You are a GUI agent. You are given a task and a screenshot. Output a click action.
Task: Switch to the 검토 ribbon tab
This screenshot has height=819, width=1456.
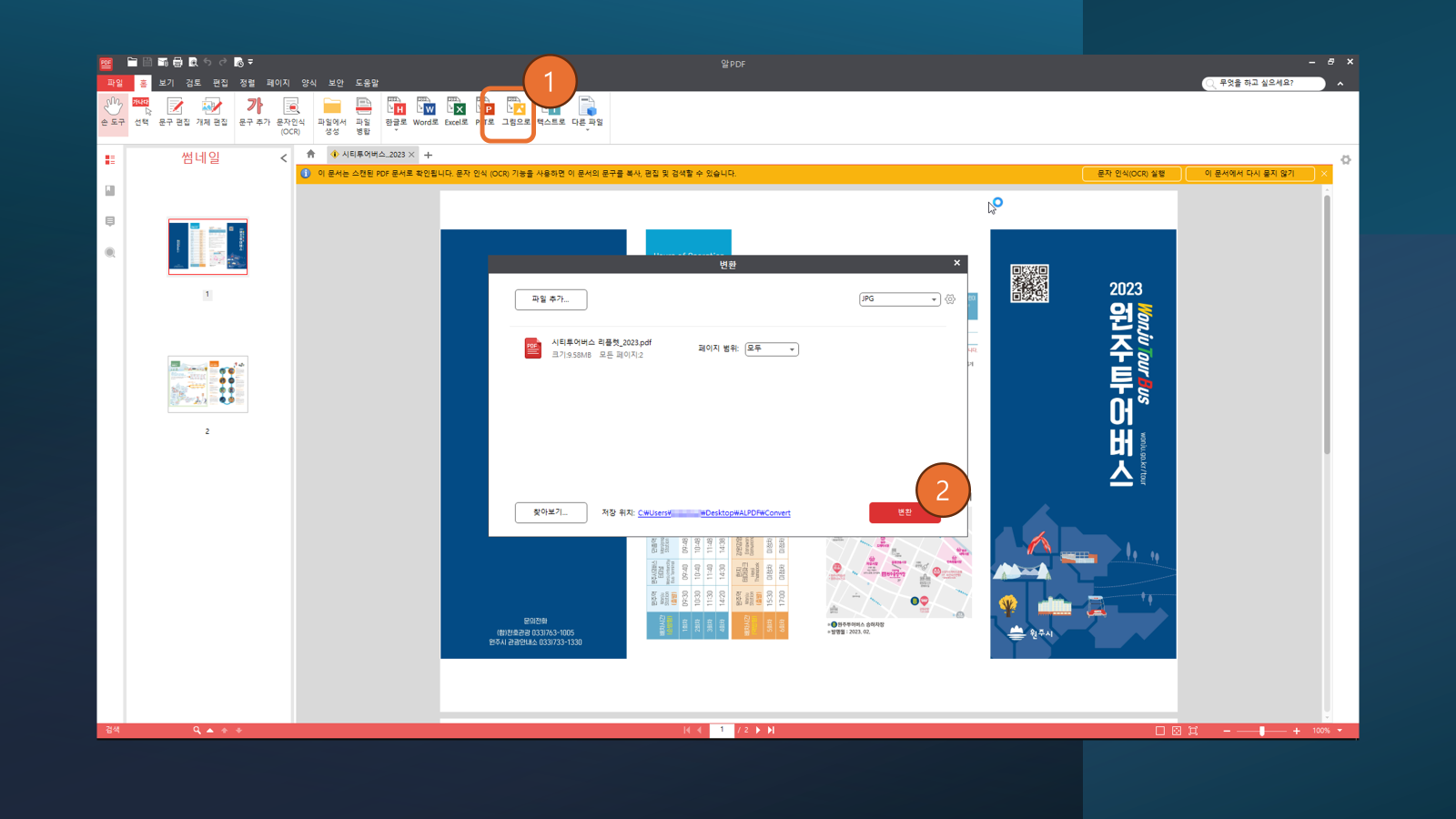(193, 83)
